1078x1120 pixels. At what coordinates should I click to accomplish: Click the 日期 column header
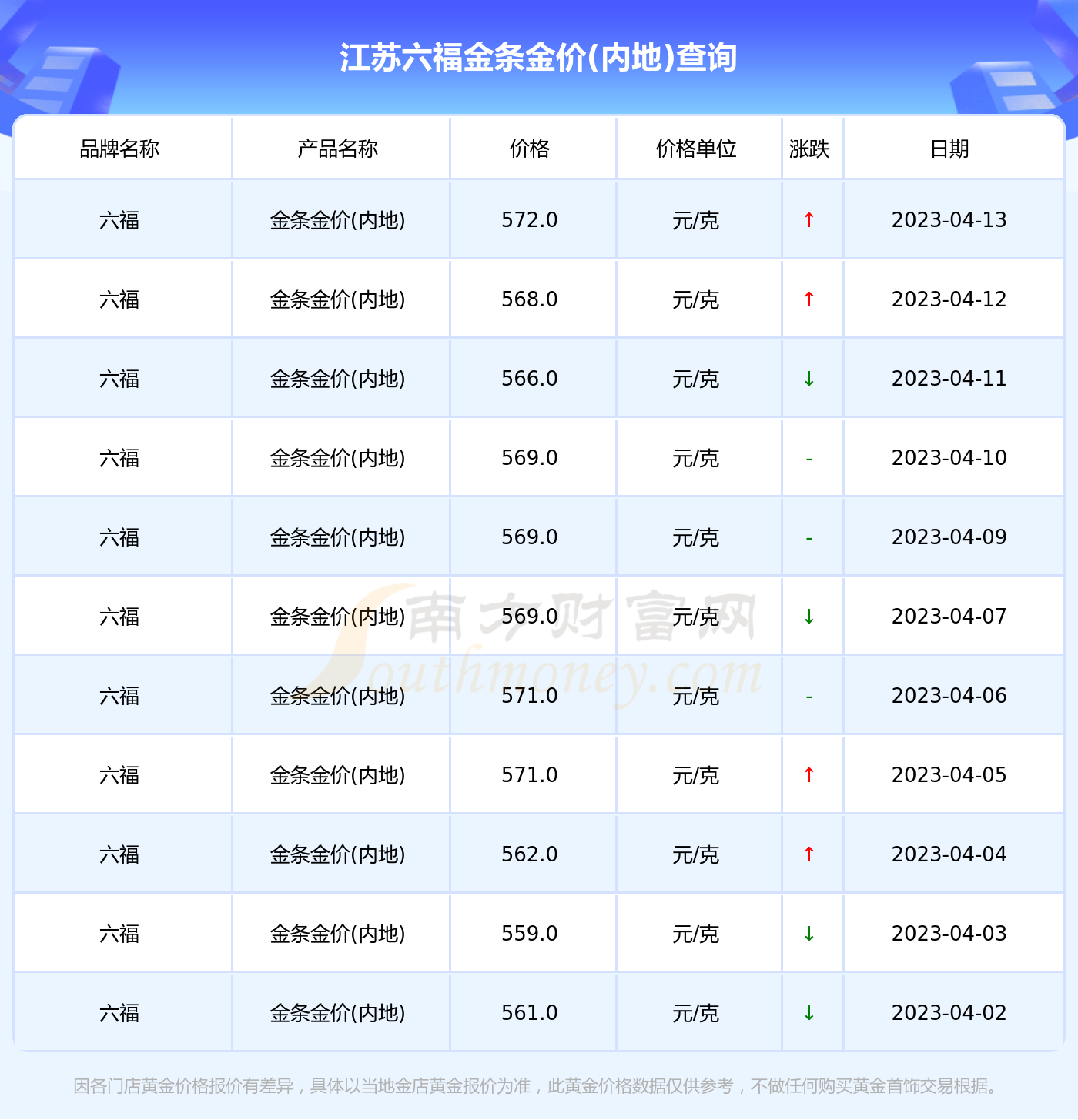click(x=949, y=149)
